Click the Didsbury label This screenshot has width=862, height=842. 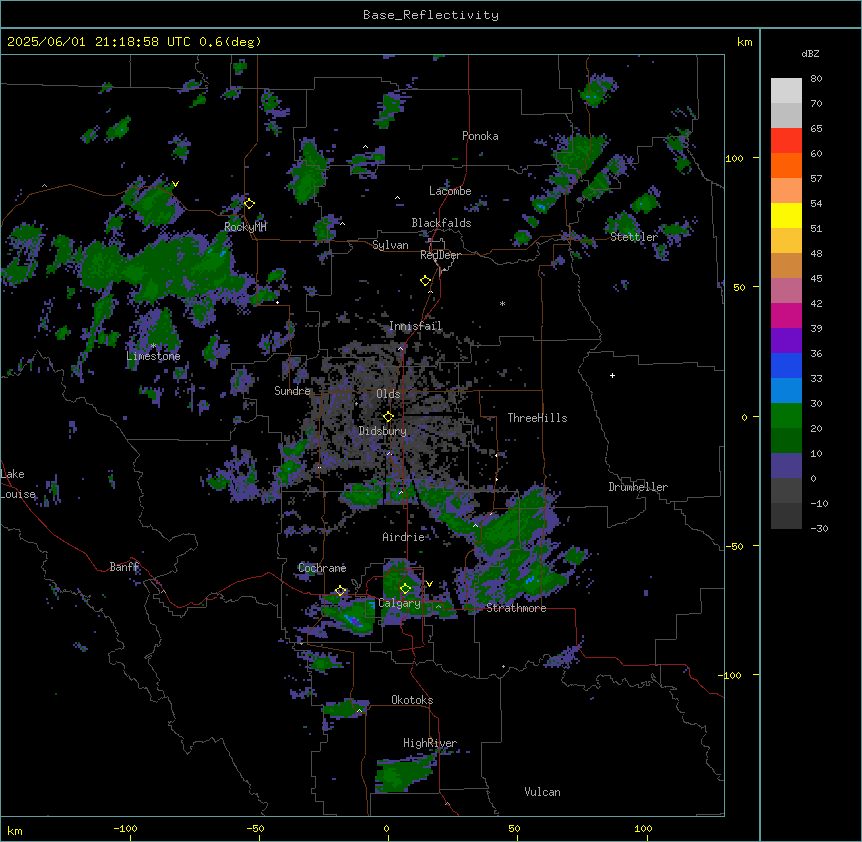point(383,431)
